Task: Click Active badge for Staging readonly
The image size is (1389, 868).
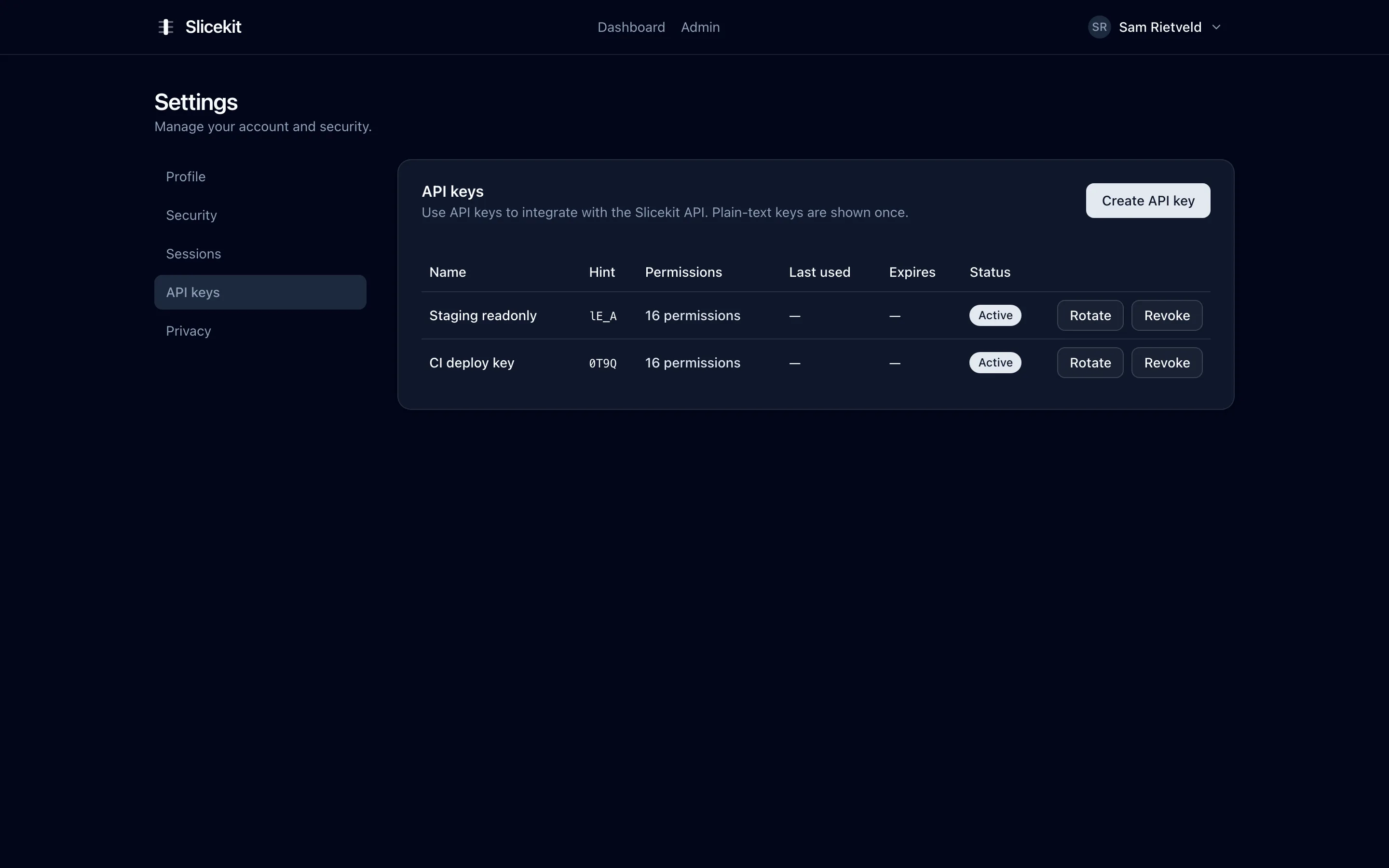Action: 995,315
